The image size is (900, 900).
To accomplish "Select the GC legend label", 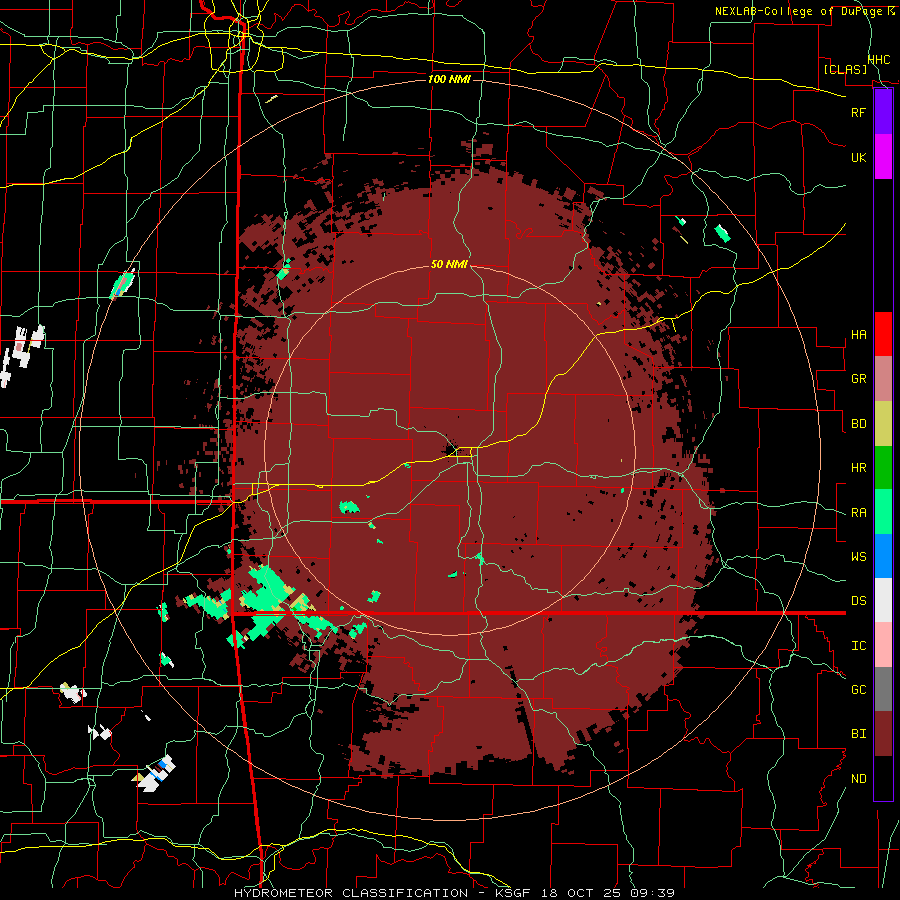I will 859,690.
